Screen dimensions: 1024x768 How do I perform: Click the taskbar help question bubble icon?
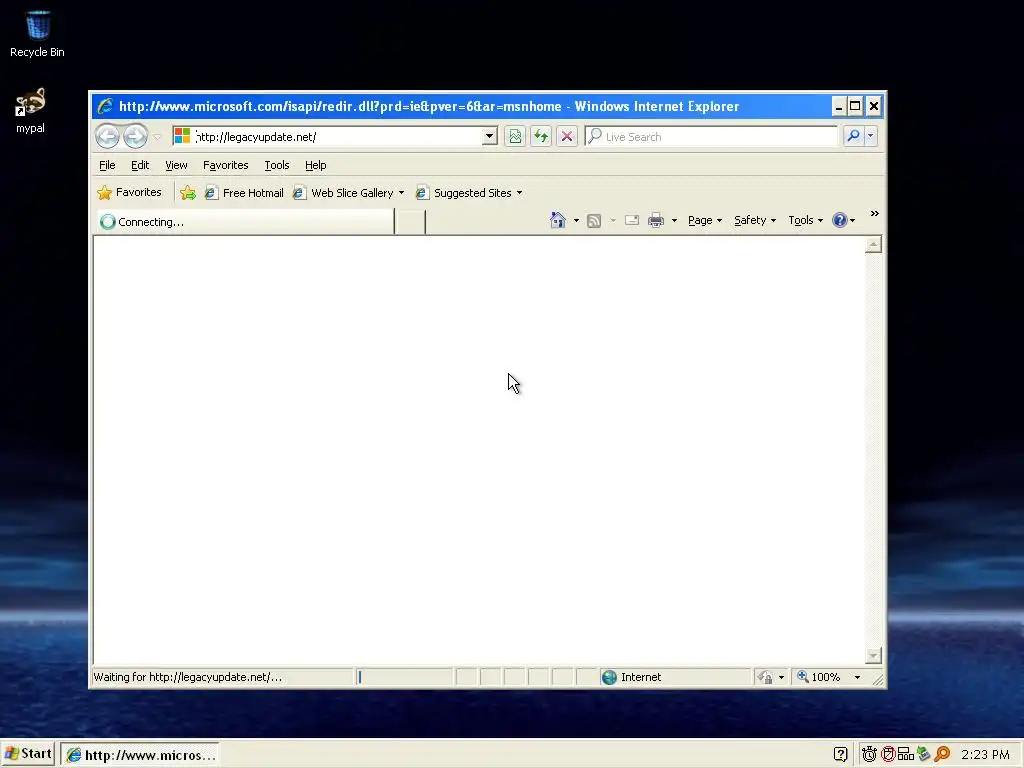840,754
